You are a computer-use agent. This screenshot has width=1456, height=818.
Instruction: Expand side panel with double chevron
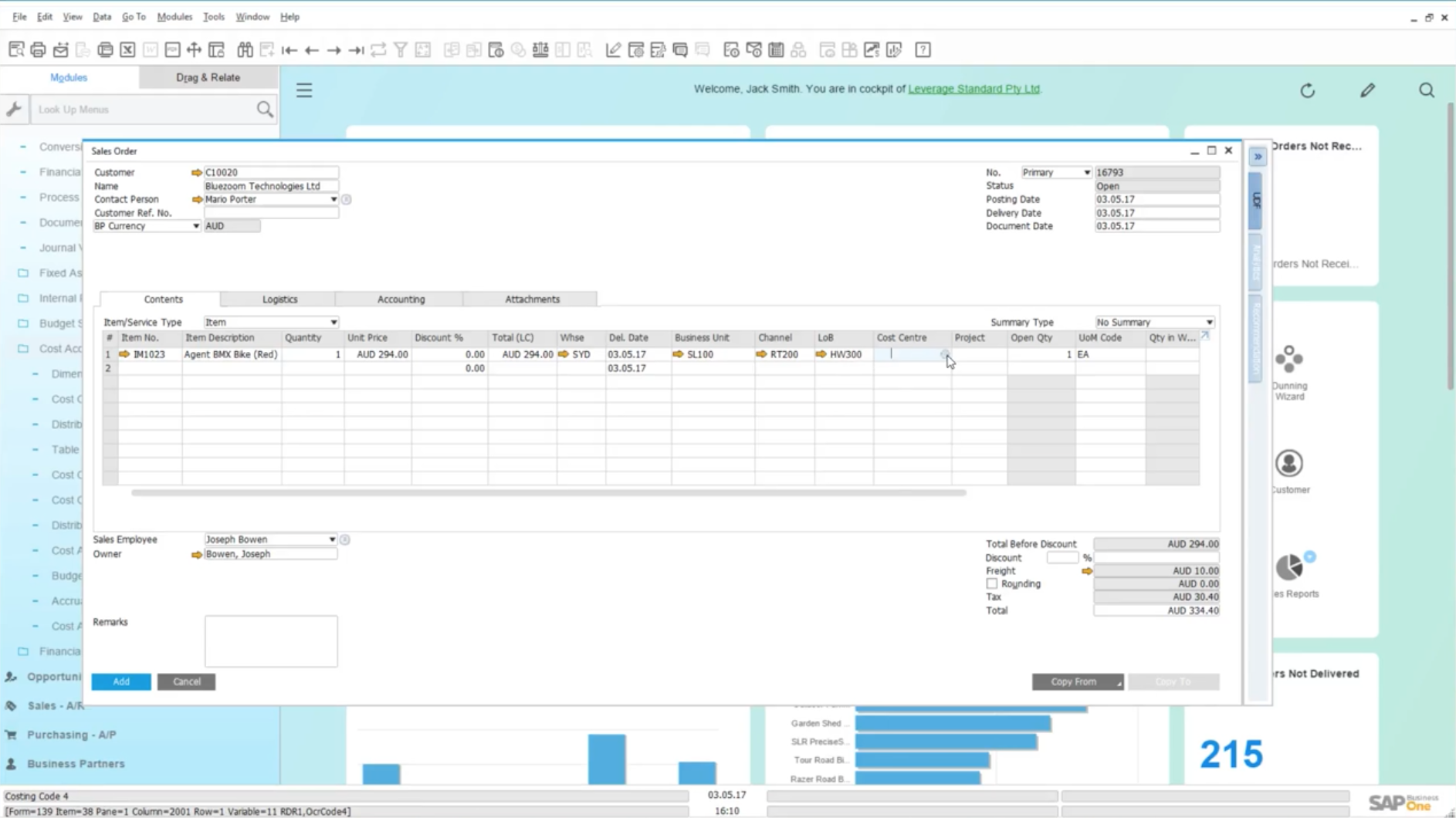[1258, 157]
